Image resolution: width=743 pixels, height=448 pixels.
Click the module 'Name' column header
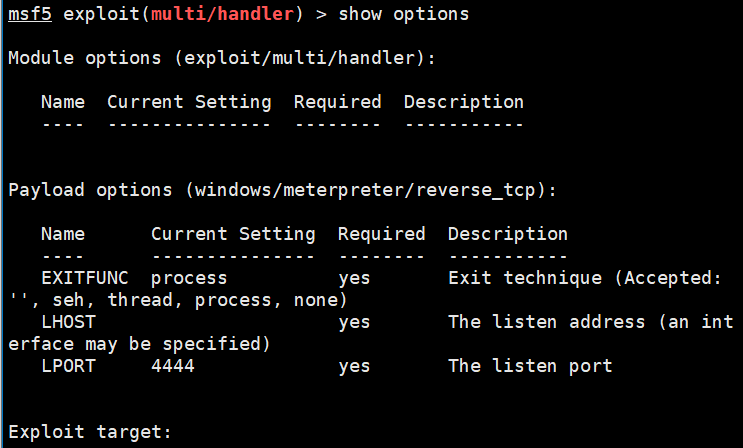tap(63, 102)
